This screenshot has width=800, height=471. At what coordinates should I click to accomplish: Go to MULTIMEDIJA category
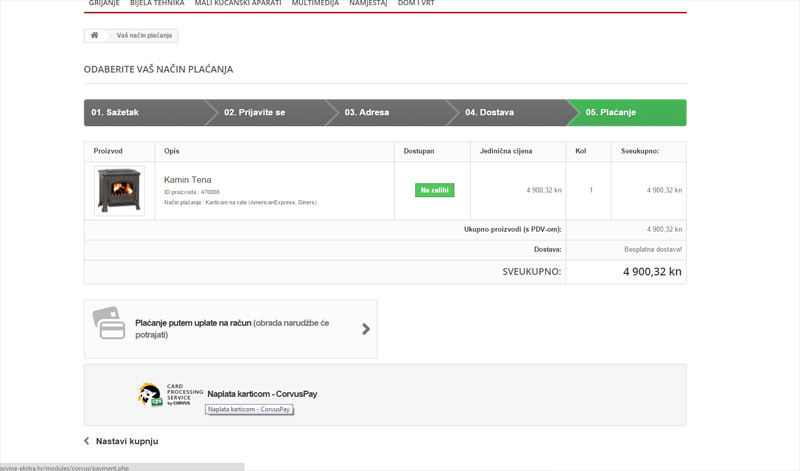coord(315,4)
